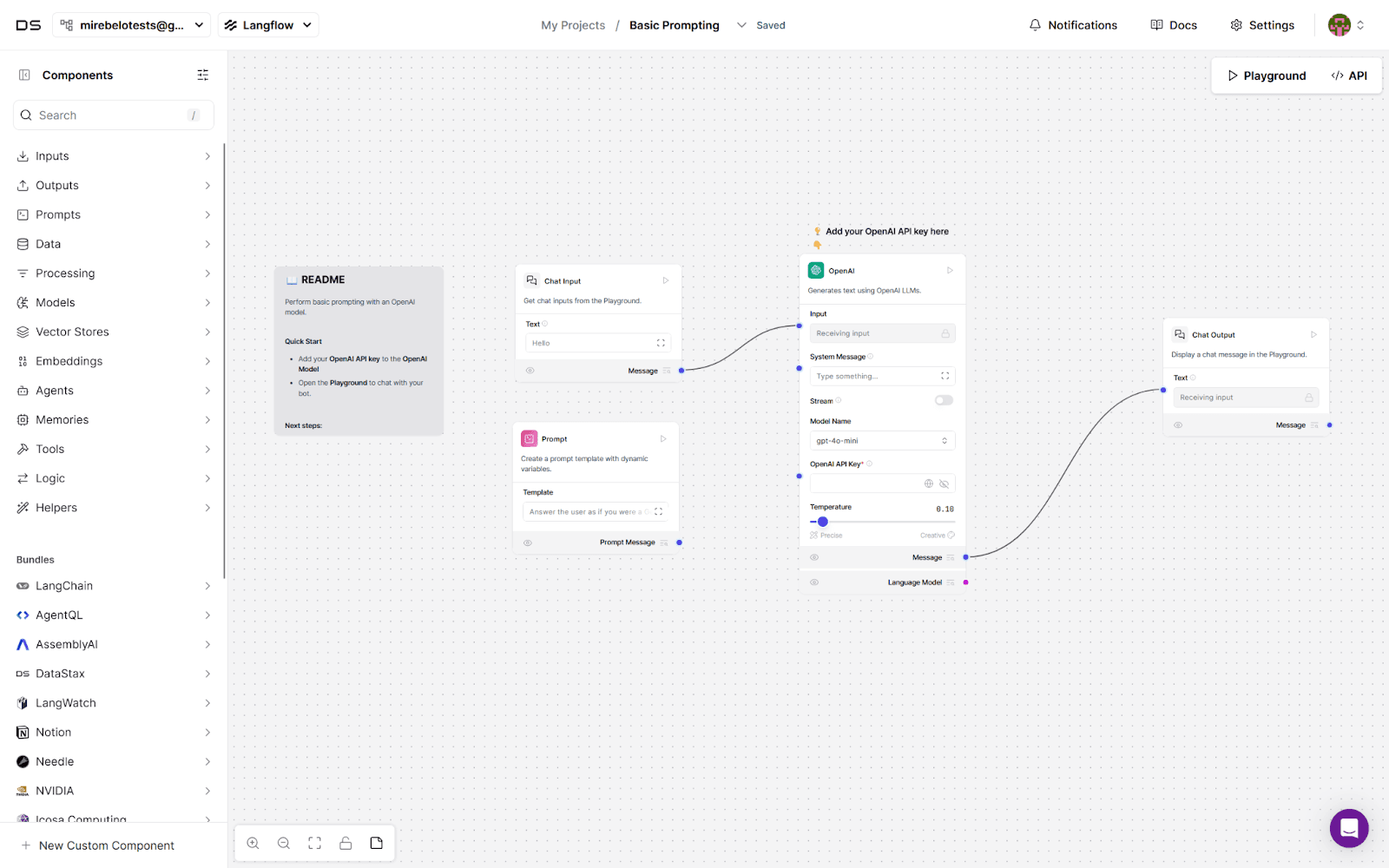Click the OpenAI API Key field
1389x868 pixels.
[x=882, y=483]
